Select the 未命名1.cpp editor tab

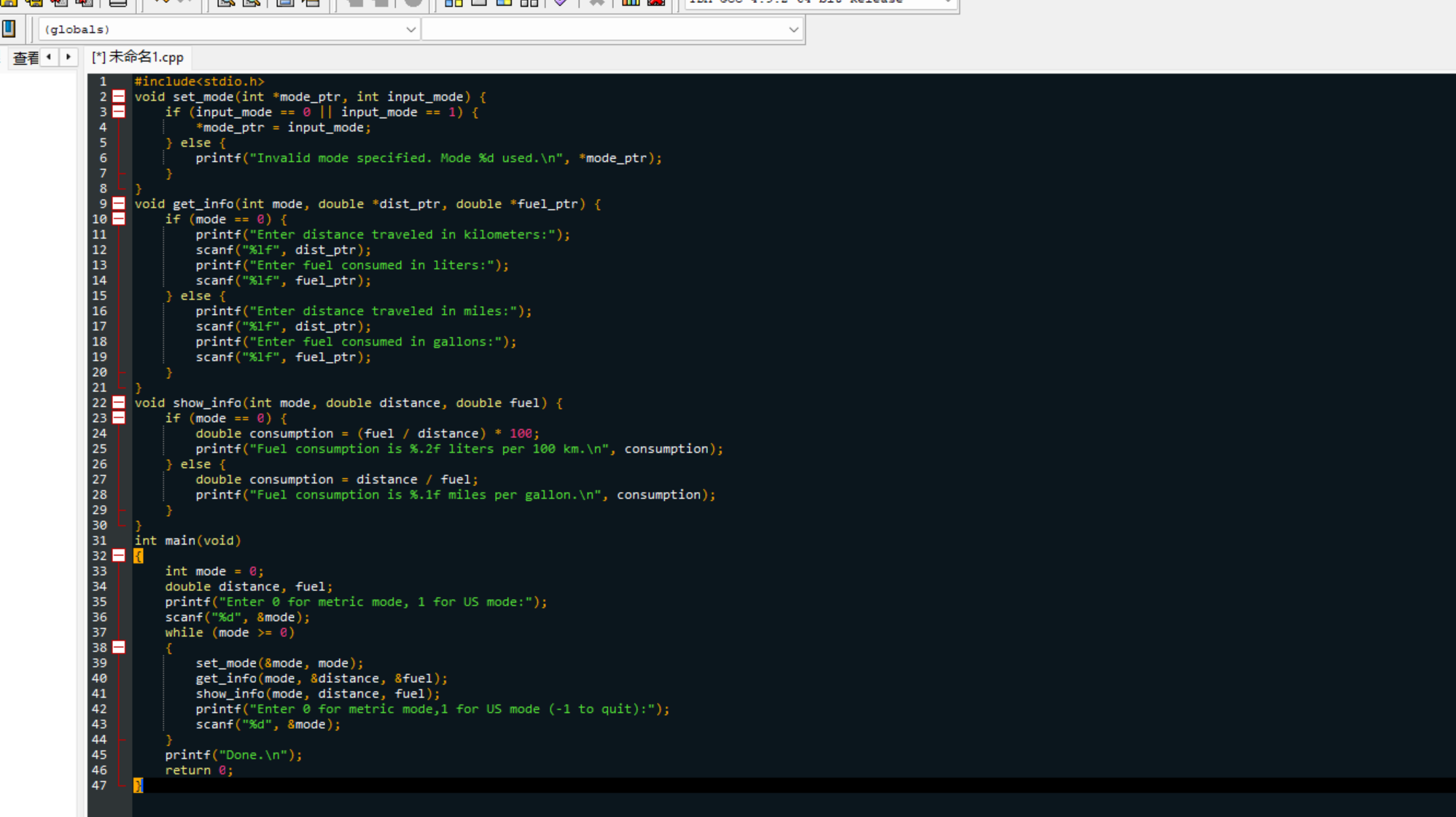(x=138, y=57)
